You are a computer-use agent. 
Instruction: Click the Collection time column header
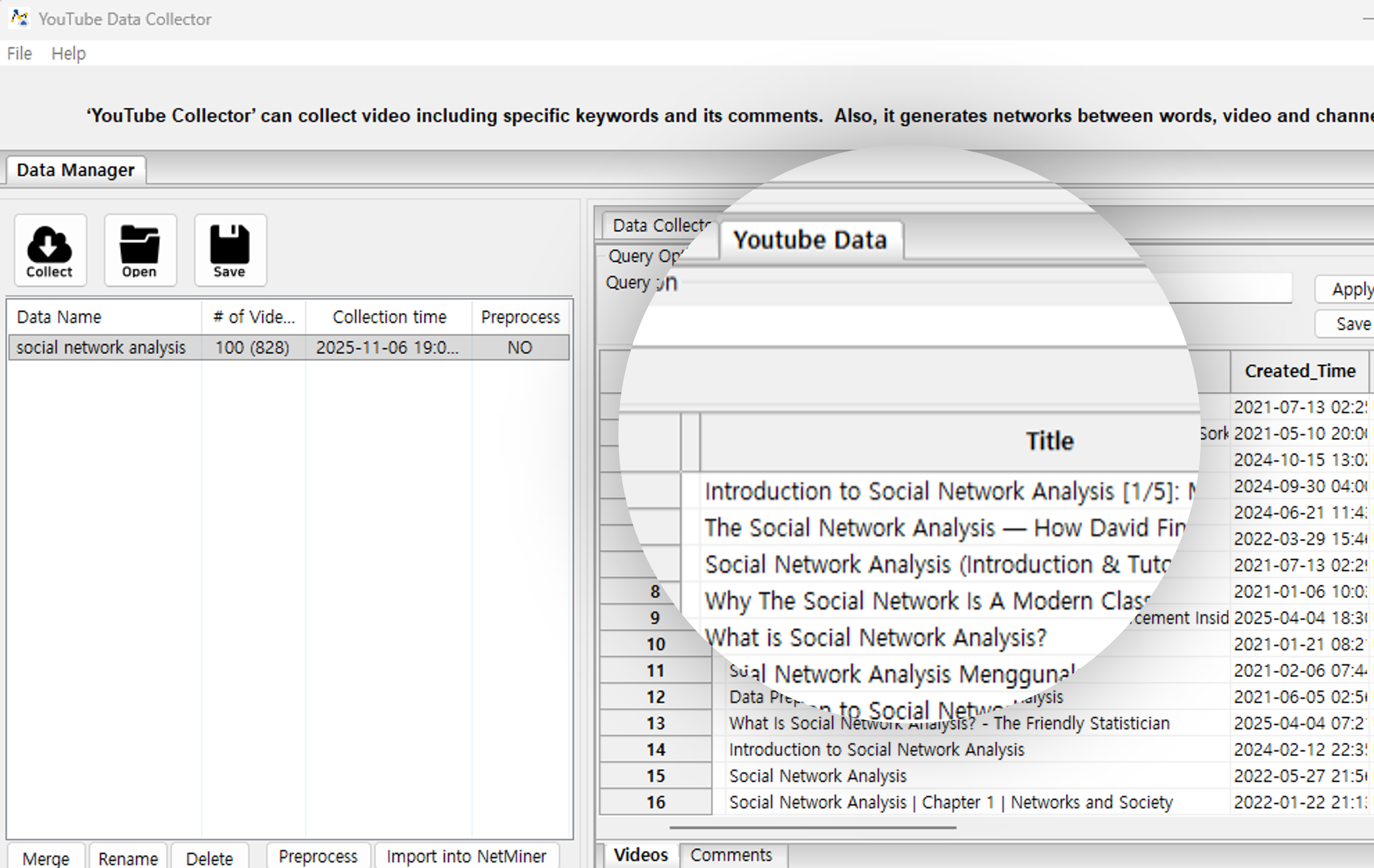click(389, 317)
